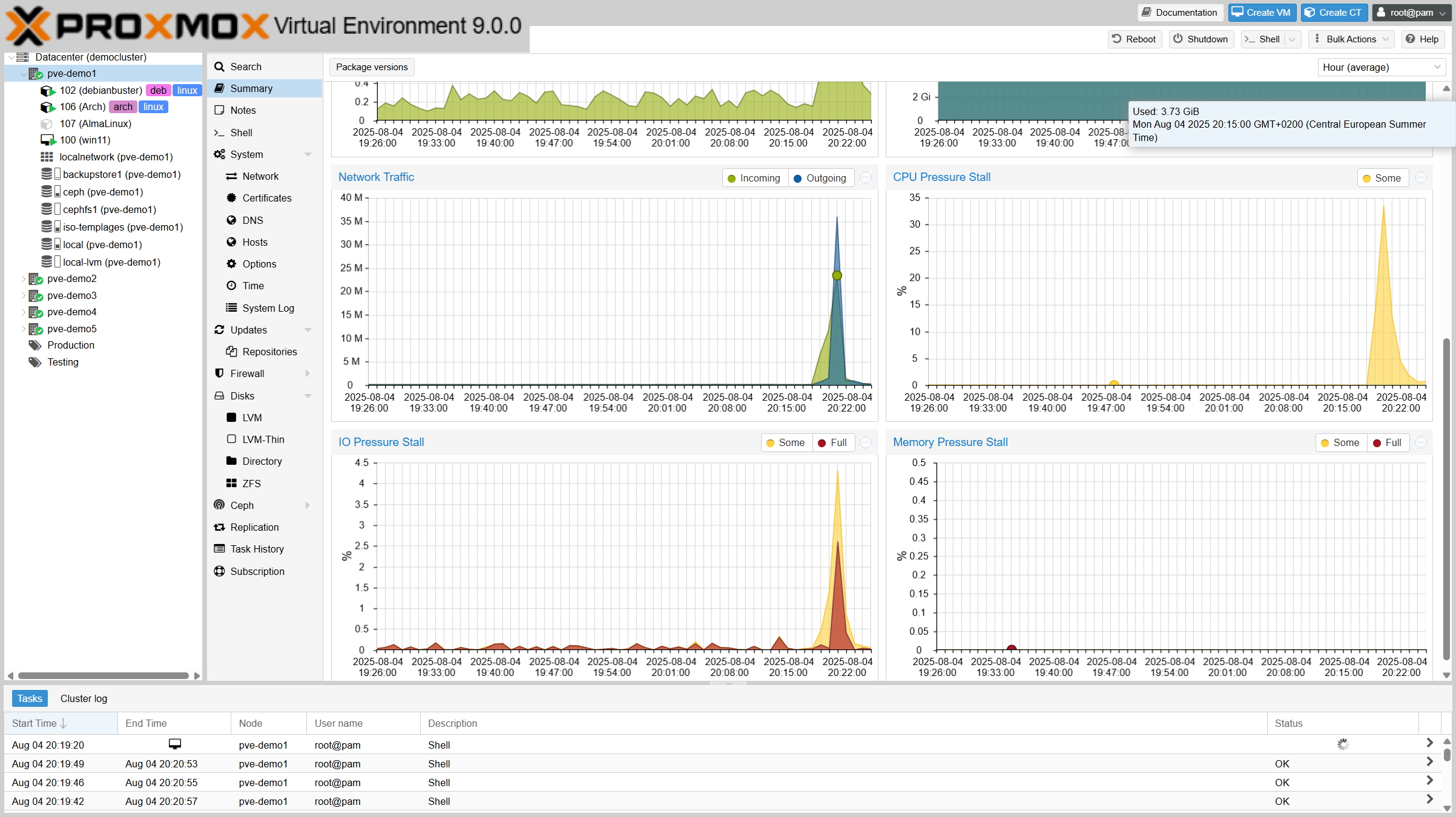The height and width of the screenshot is (817, 1456).
Task: Click the Ceph radar icon in sidebar
Action: click(x=219, y=505)
